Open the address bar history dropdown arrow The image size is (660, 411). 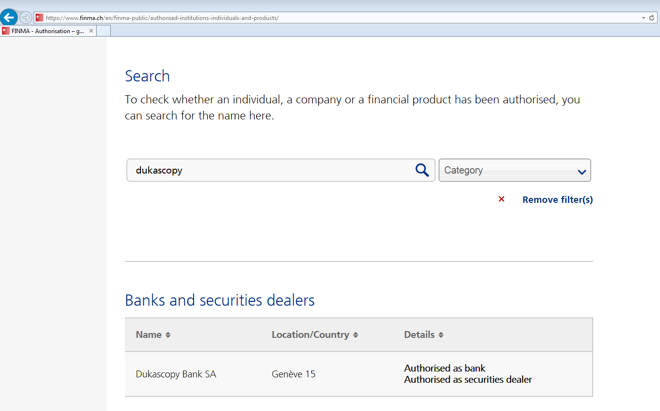tap(643, 18)
